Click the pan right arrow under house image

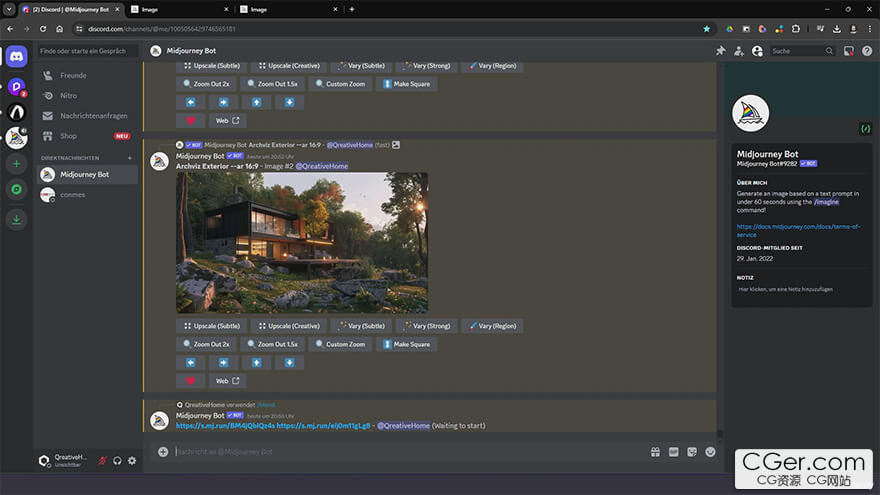[223, 363]
